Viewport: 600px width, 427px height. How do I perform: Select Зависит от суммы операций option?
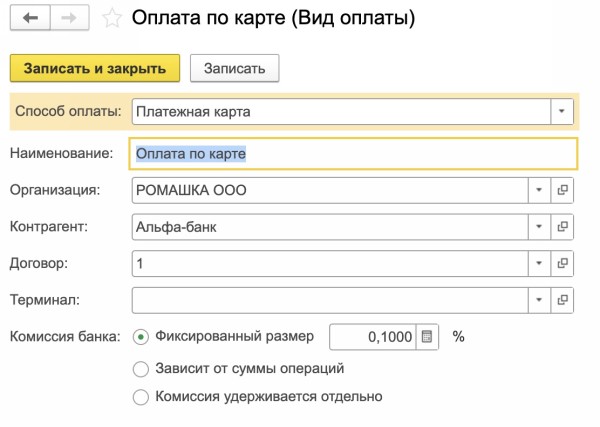[140, 368]
